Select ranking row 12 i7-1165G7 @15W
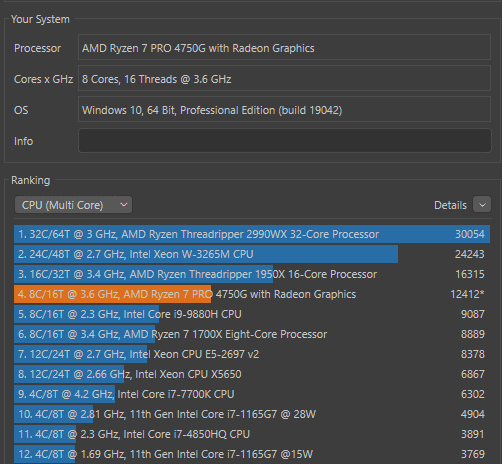Image resolution: width=502 pixels, height=464 pixels. (252, 454)
